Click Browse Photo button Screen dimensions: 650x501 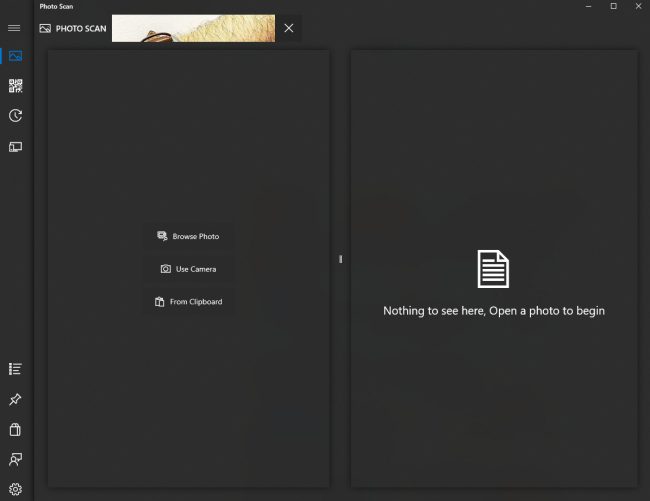click(x=188, y=236)
